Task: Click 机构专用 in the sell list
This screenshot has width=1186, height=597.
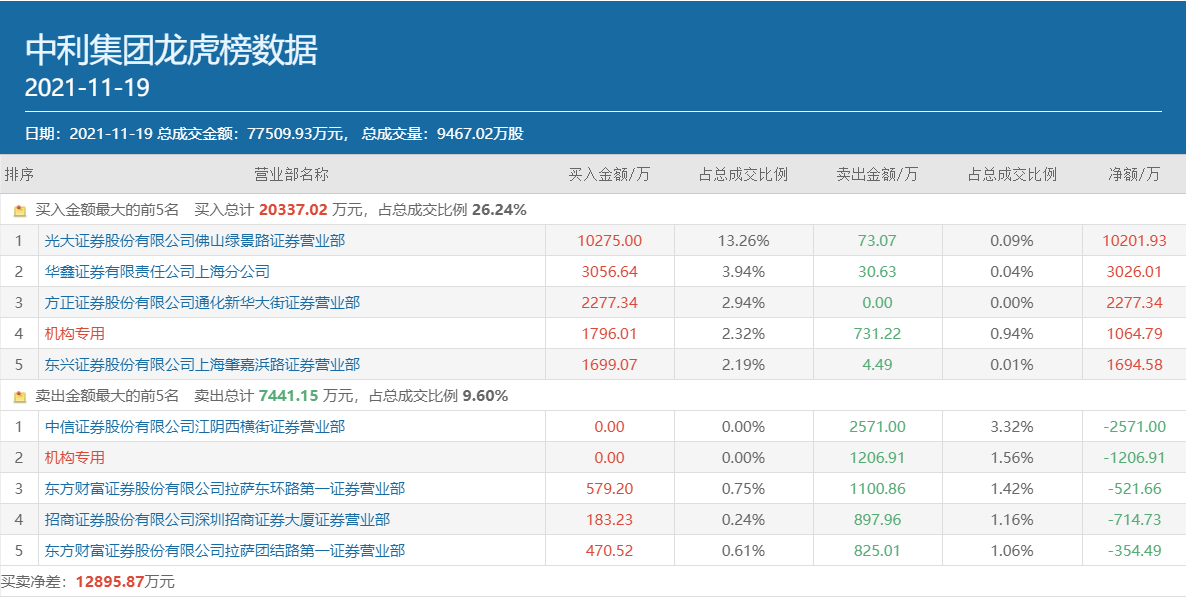Action: point(75,458)
